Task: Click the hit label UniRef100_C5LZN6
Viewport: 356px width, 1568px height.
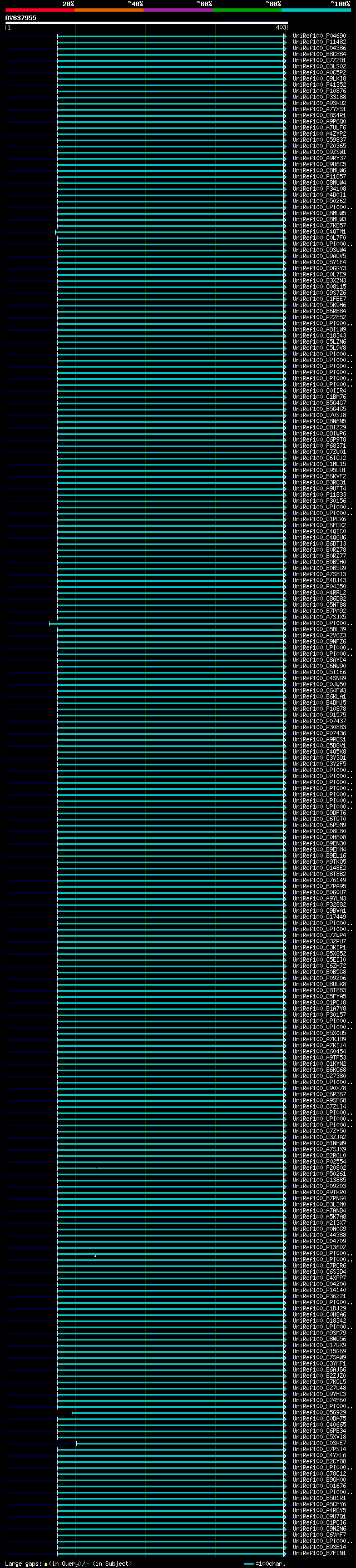Action: point(319,342)
